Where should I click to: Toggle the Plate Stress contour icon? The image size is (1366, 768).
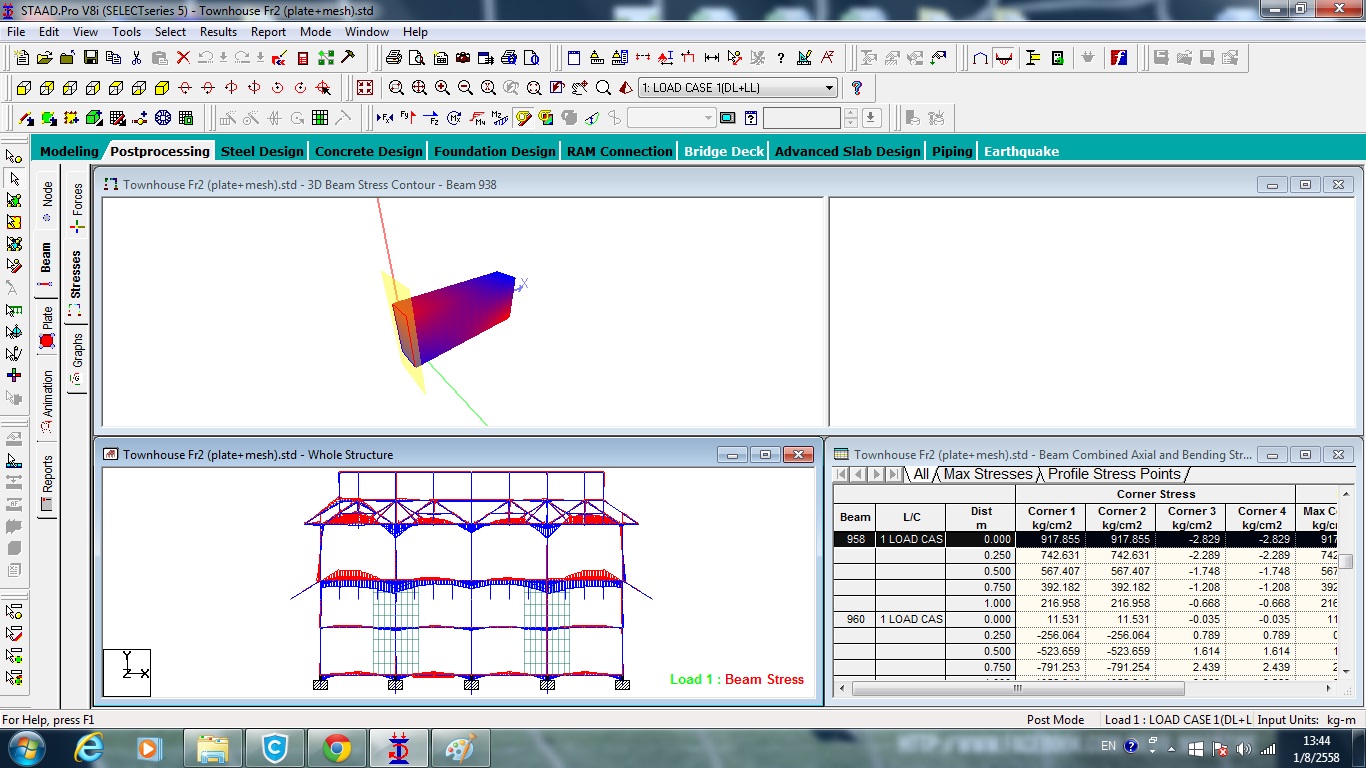(x=546, y=118)
